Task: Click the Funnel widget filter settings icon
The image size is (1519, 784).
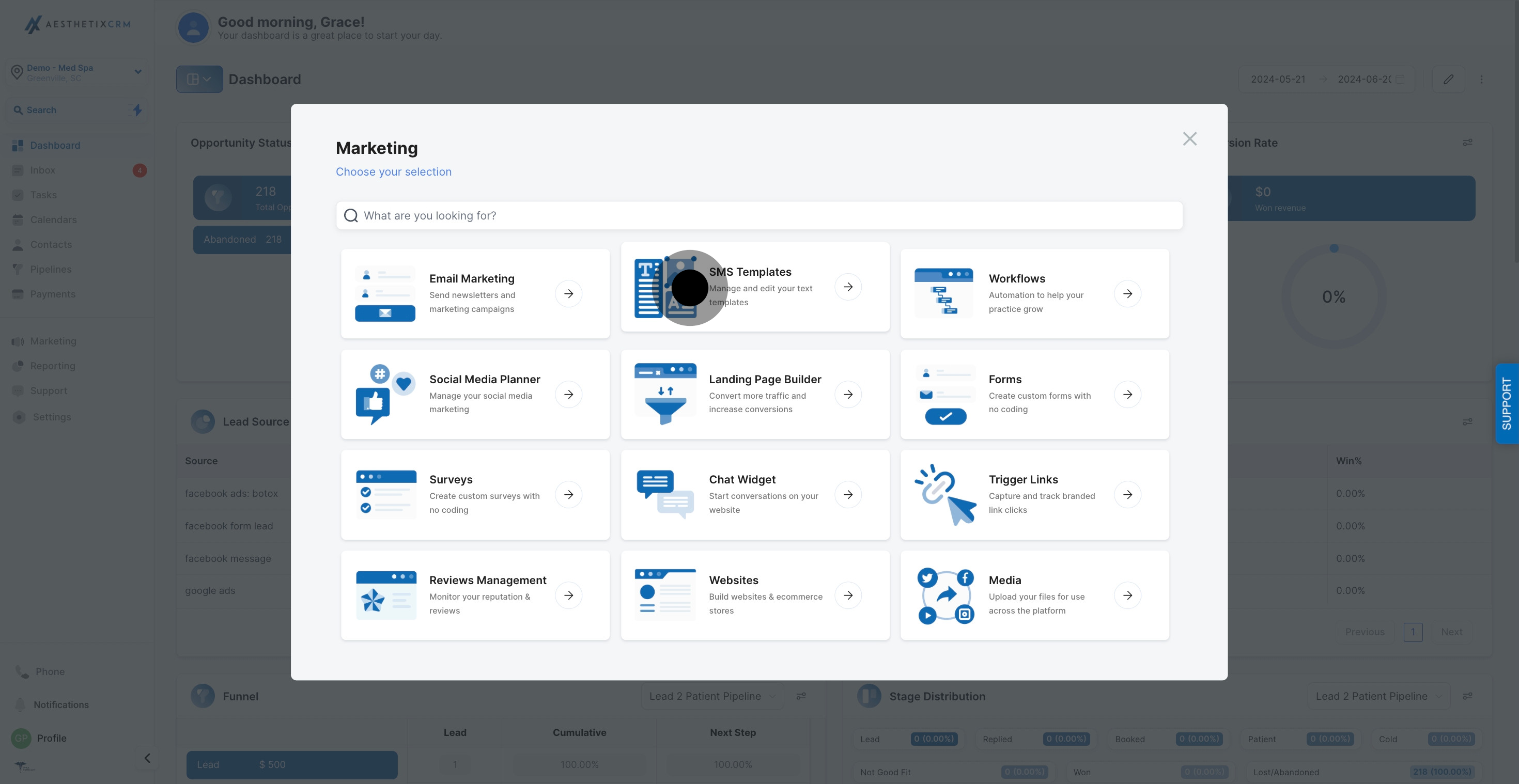Action: pyautogui.click(x=801, y=696)
